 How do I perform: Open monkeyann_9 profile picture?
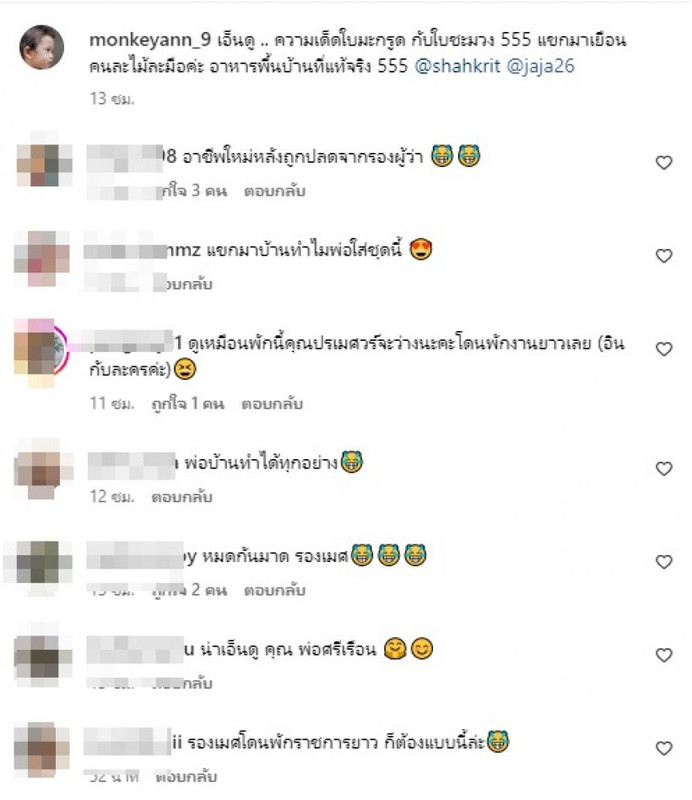point(41,47)
